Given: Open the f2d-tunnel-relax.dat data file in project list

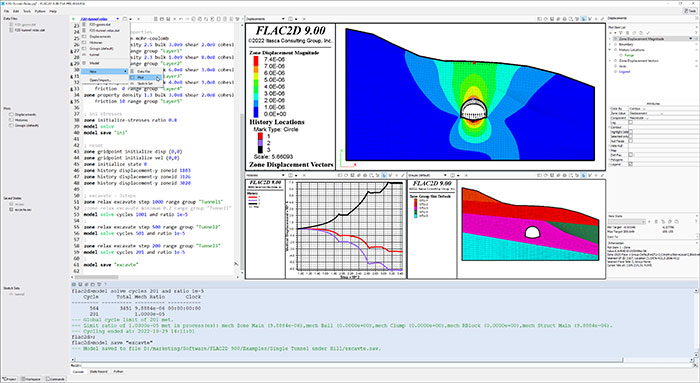Looking at the screenshot, I should 30,30.
